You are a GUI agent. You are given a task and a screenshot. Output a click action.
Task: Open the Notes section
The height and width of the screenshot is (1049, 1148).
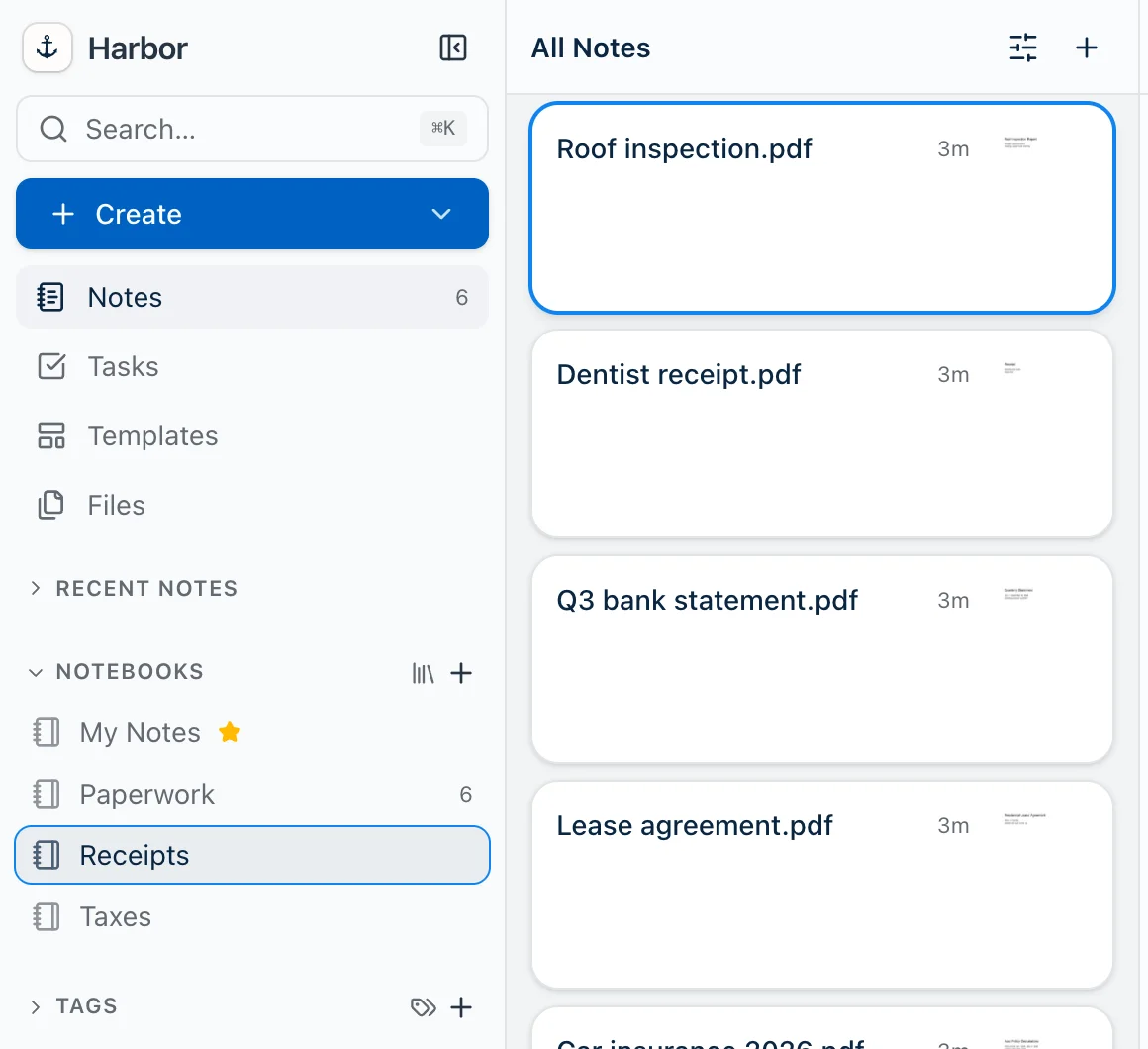[x=251, y=297]
